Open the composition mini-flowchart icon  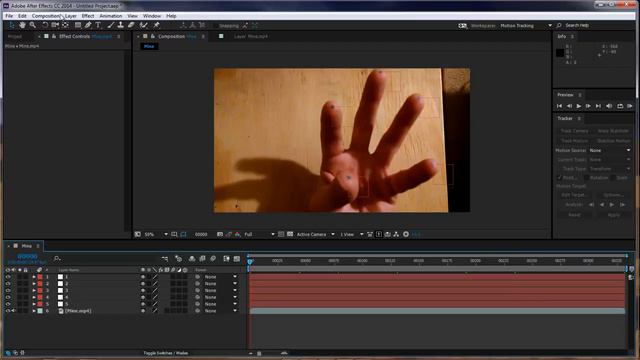tap(165, 259)
